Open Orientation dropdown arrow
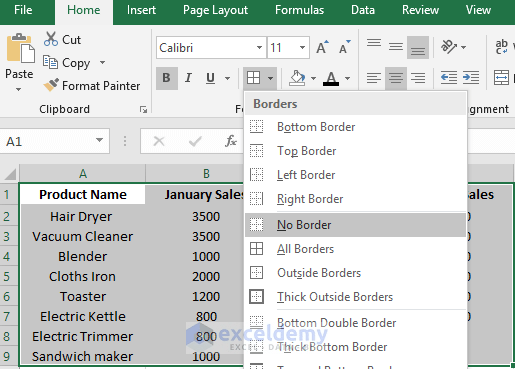Viewport: 515px width, 369px height. (463, 47)
